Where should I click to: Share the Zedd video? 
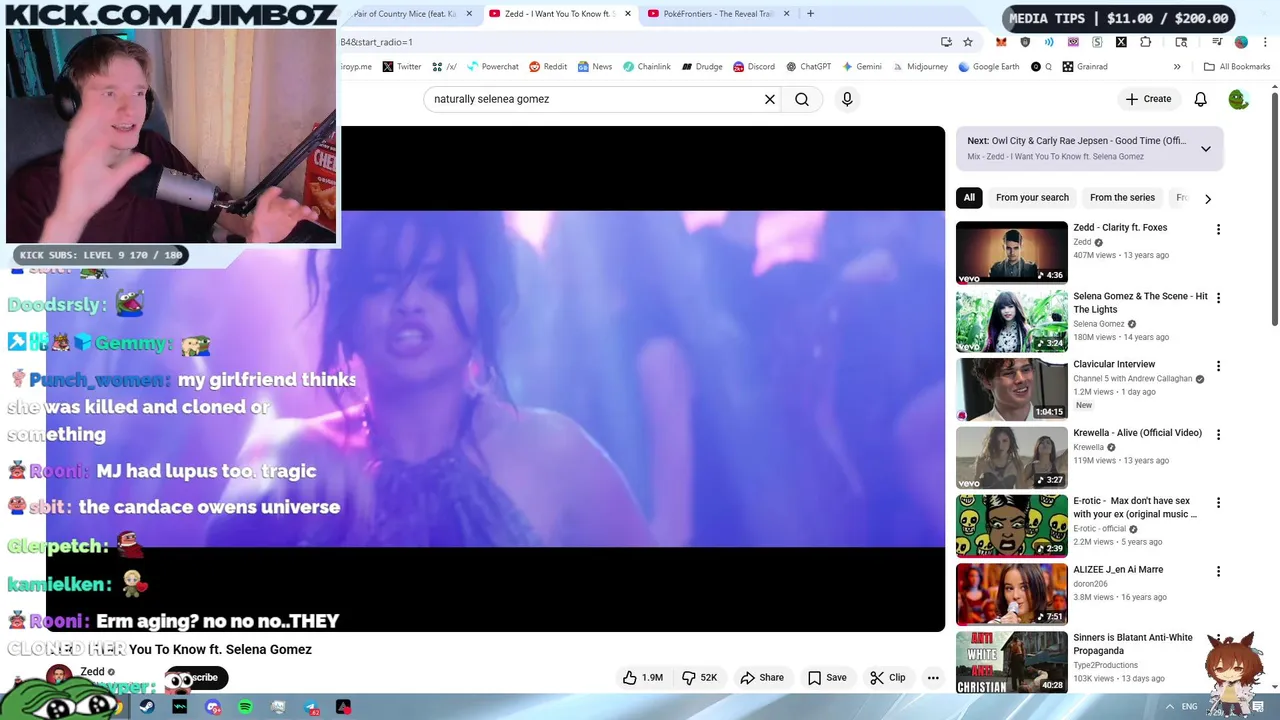pos(762,677)
